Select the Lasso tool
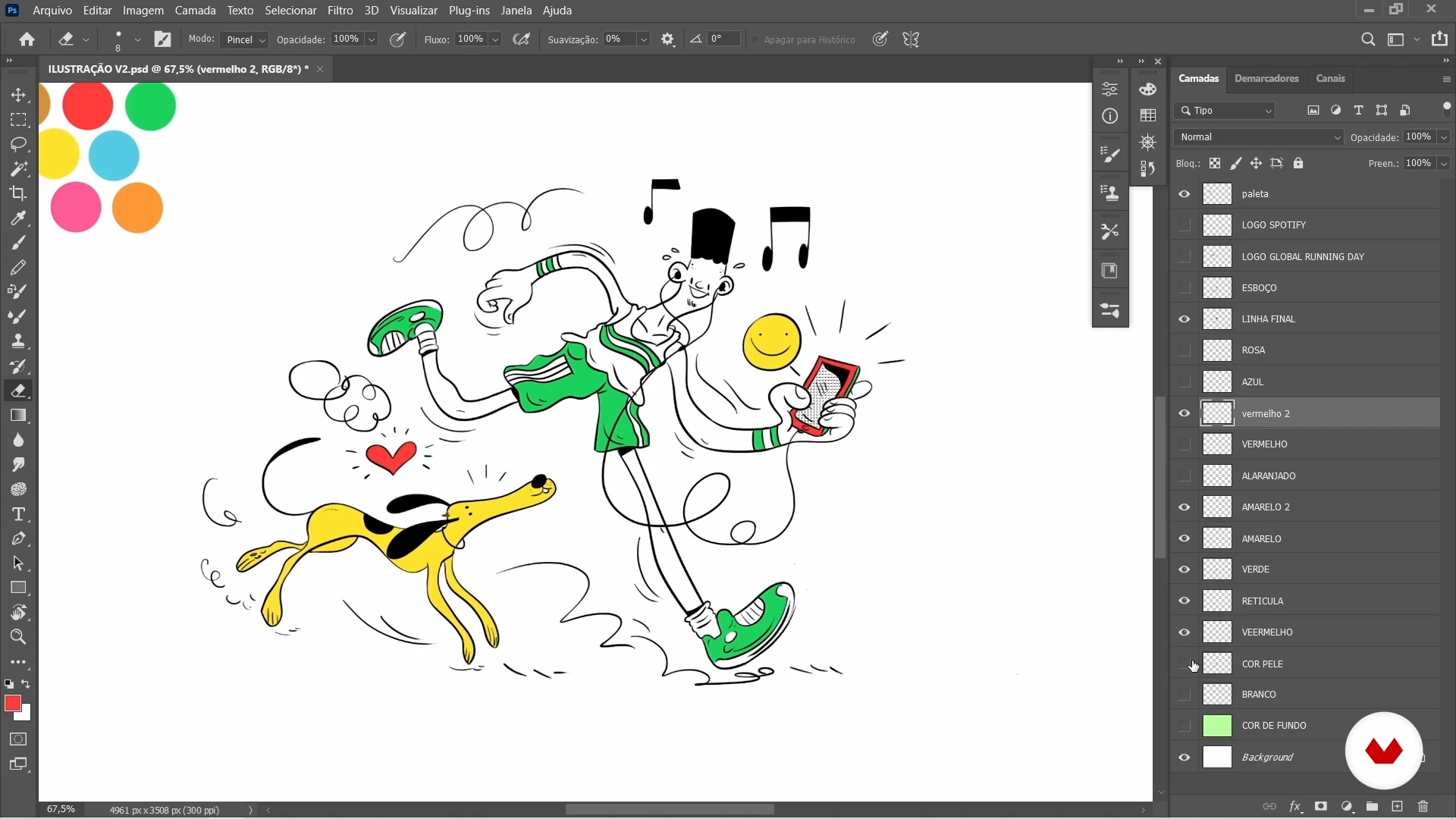Viewport: 1456px width, 819px height. click(x=18, y=144)
